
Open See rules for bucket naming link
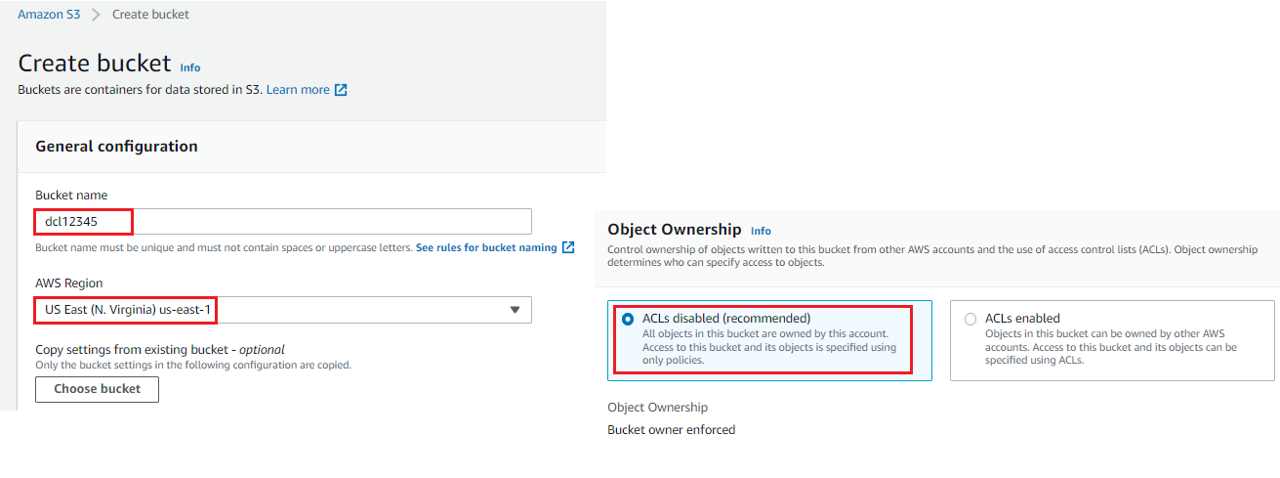point(486,247)
